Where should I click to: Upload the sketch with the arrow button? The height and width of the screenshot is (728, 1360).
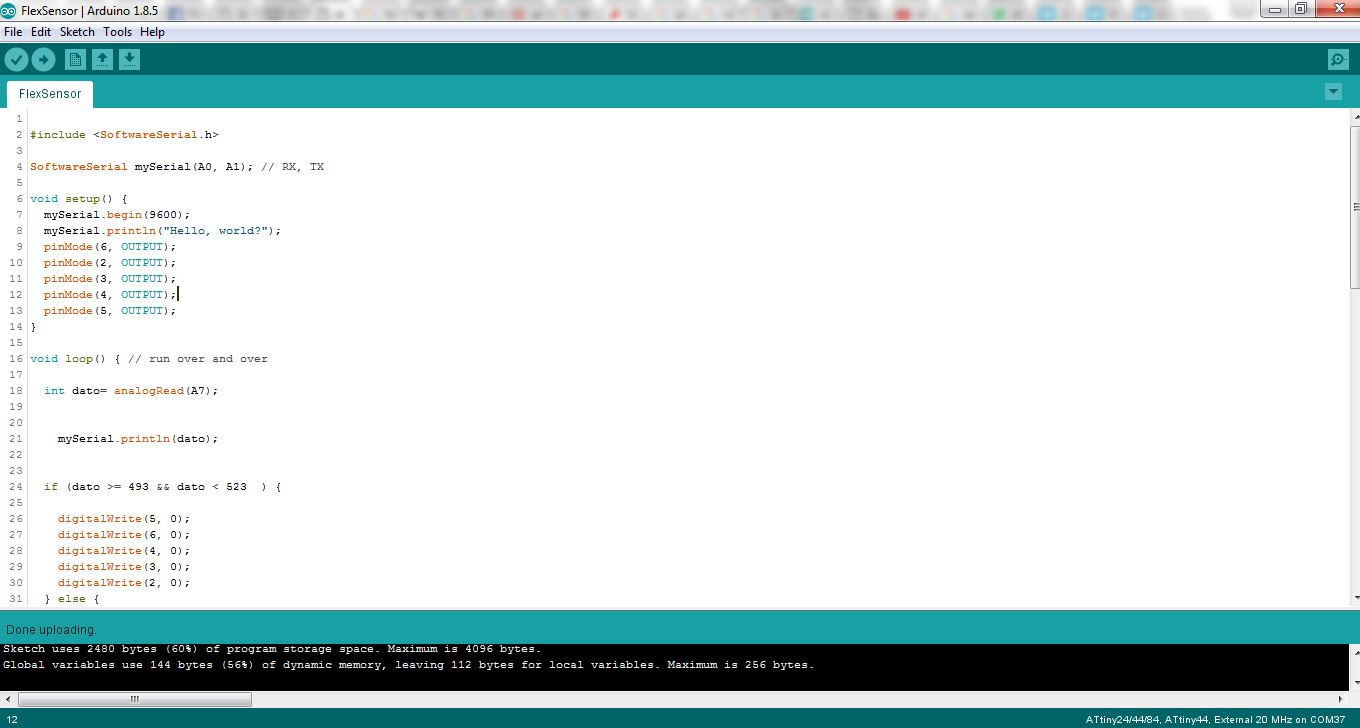[x=43, y=60]
